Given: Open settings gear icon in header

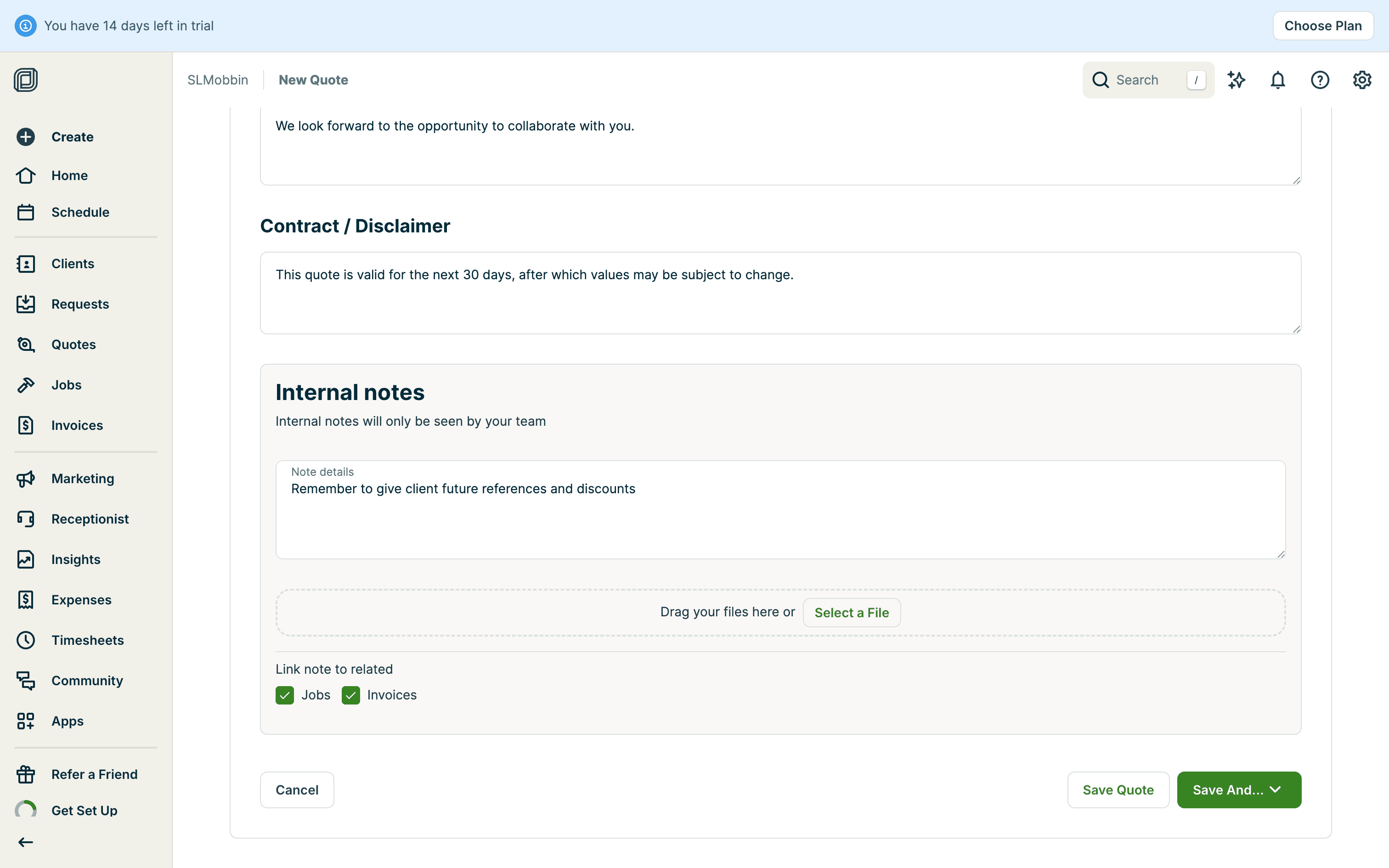Looking at the screenshot, I should point(1361,80).
